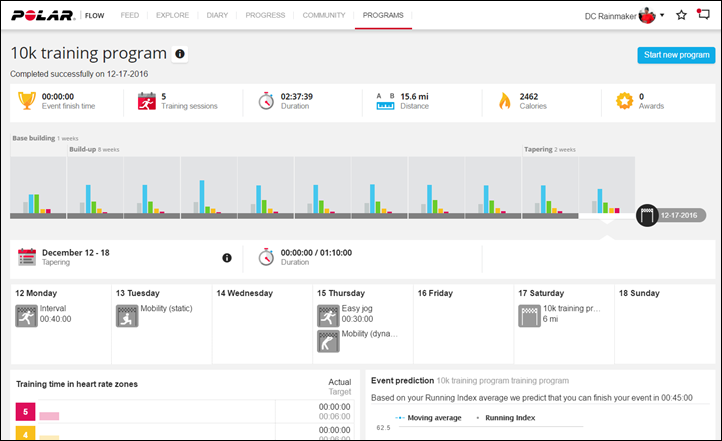Click the 18 Sunday day cell
This screenshot has height=441, width=722.
pos(664,324)
